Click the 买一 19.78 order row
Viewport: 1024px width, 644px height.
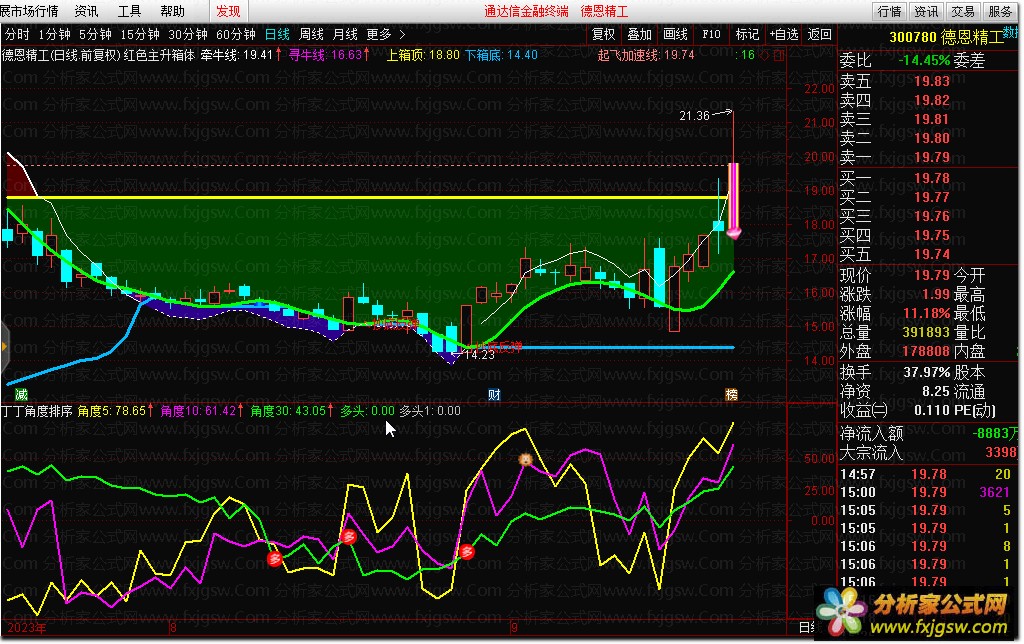pos(929,178)
